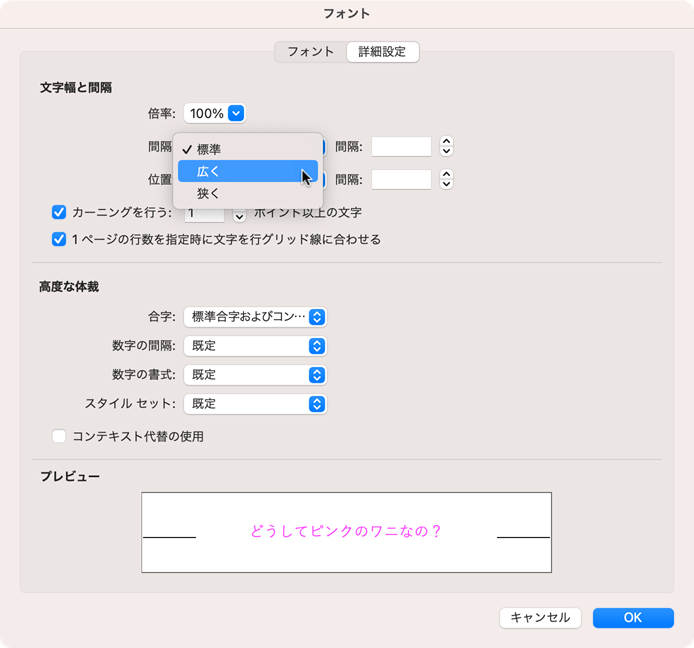Choose 広く from the spacing menu
This screenshot has height=648, width=694.
(x=208, y=171)
